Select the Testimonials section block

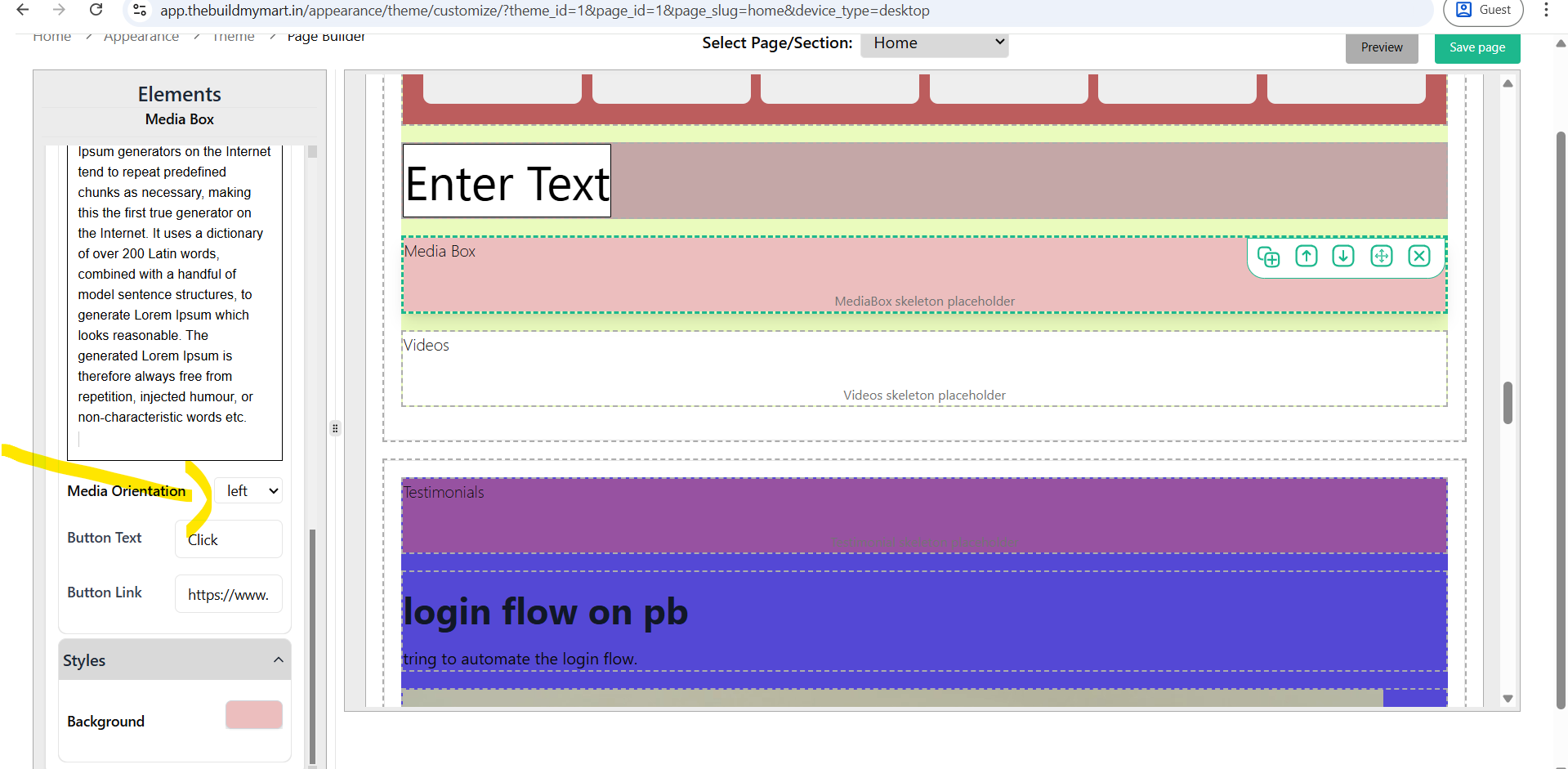pyautogui.click(x=924, y=516)
